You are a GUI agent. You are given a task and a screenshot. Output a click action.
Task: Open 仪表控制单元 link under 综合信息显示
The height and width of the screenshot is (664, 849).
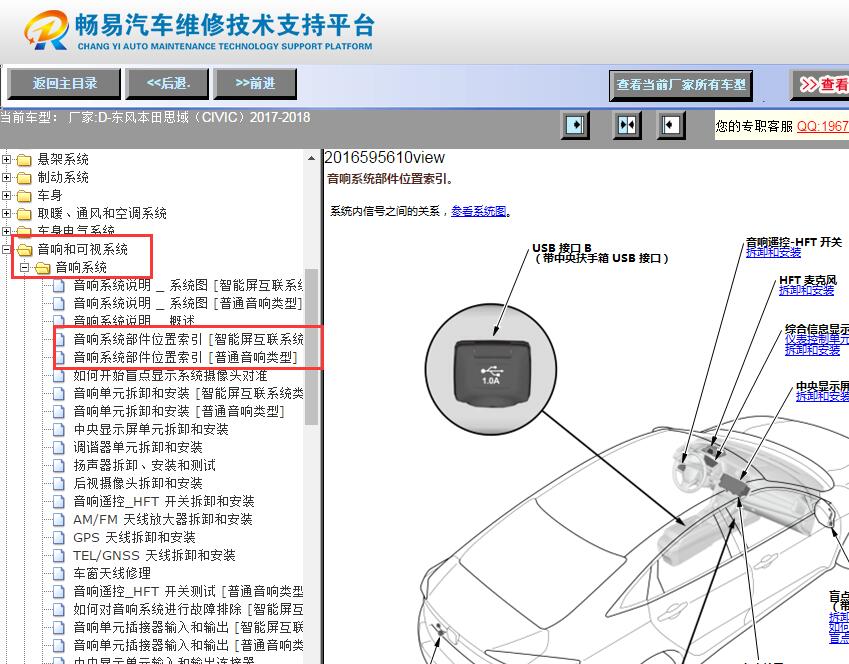[817, 340]
